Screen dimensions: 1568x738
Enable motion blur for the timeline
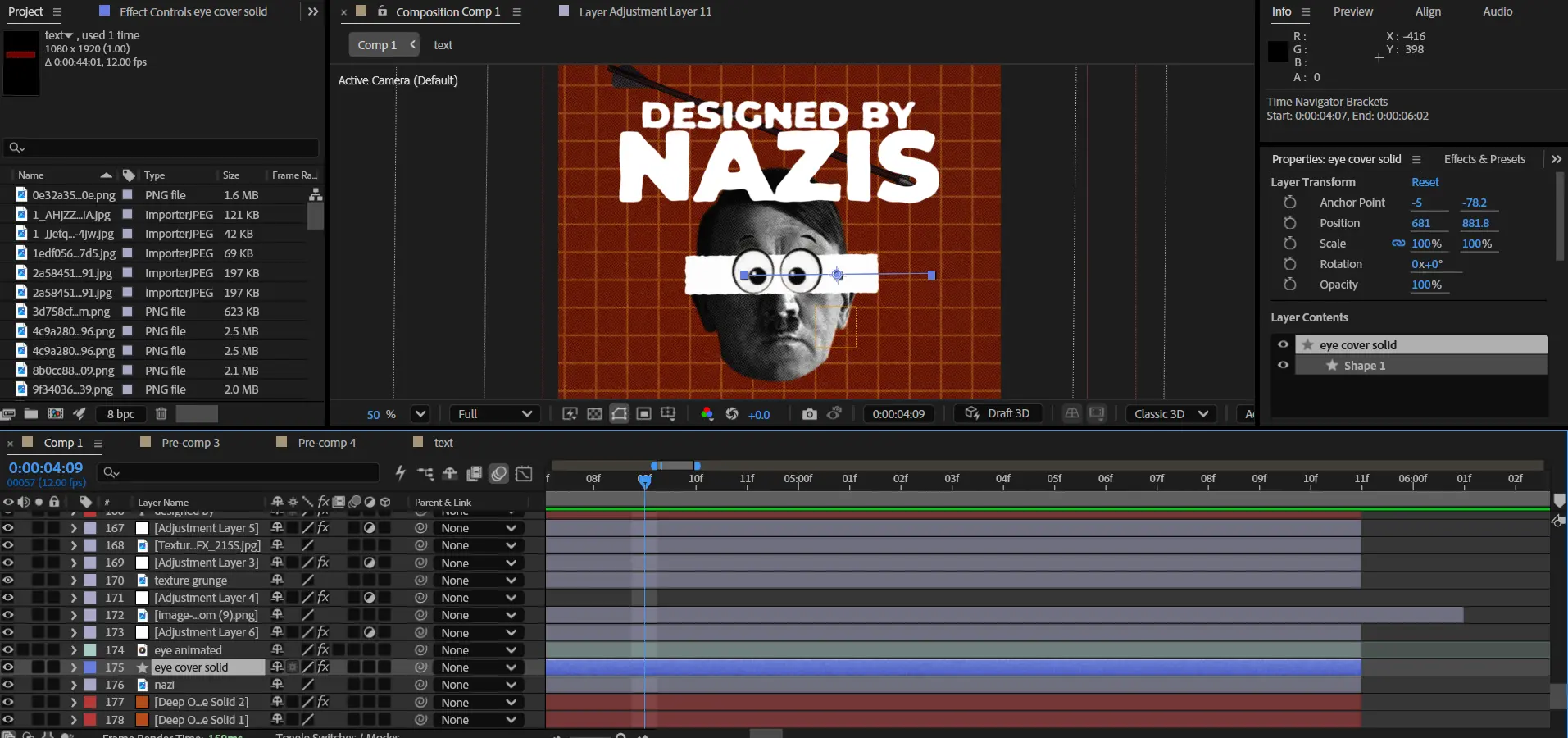tap(498, 473)
